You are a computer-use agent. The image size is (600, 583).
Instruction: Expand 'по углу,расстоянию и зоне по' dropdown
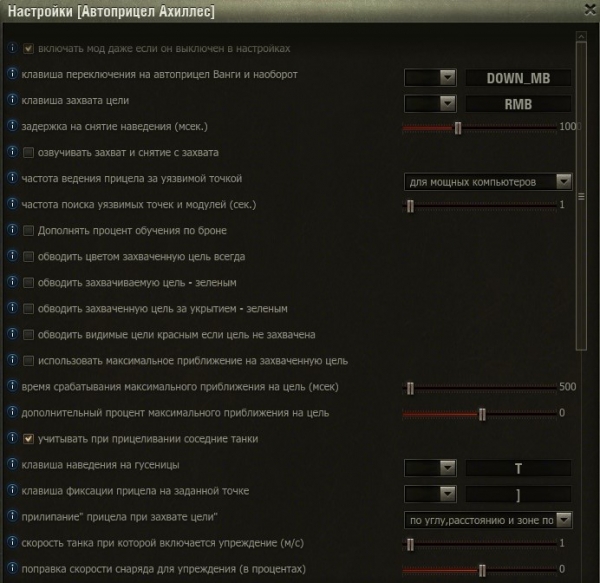pyautogui.click(x=488, y=520)
